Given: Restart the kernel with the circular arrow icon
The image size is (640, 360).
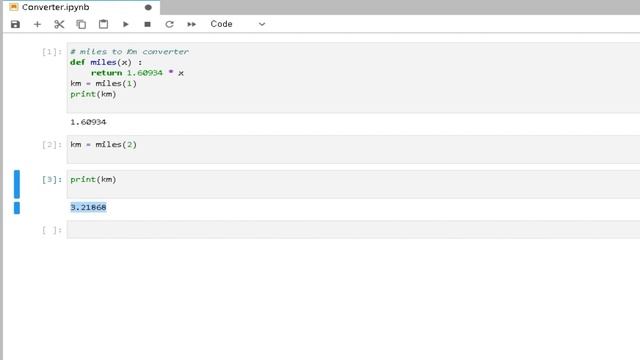Looking at the screenshot, I should [169, 24].
